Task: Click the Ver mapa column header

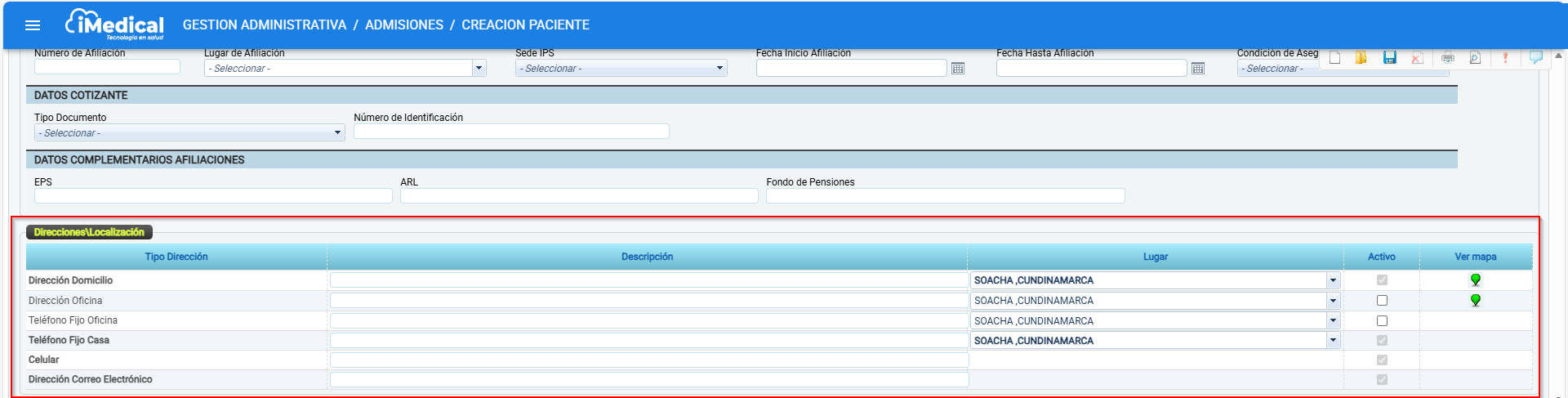Action: [x=1476, y=257]
